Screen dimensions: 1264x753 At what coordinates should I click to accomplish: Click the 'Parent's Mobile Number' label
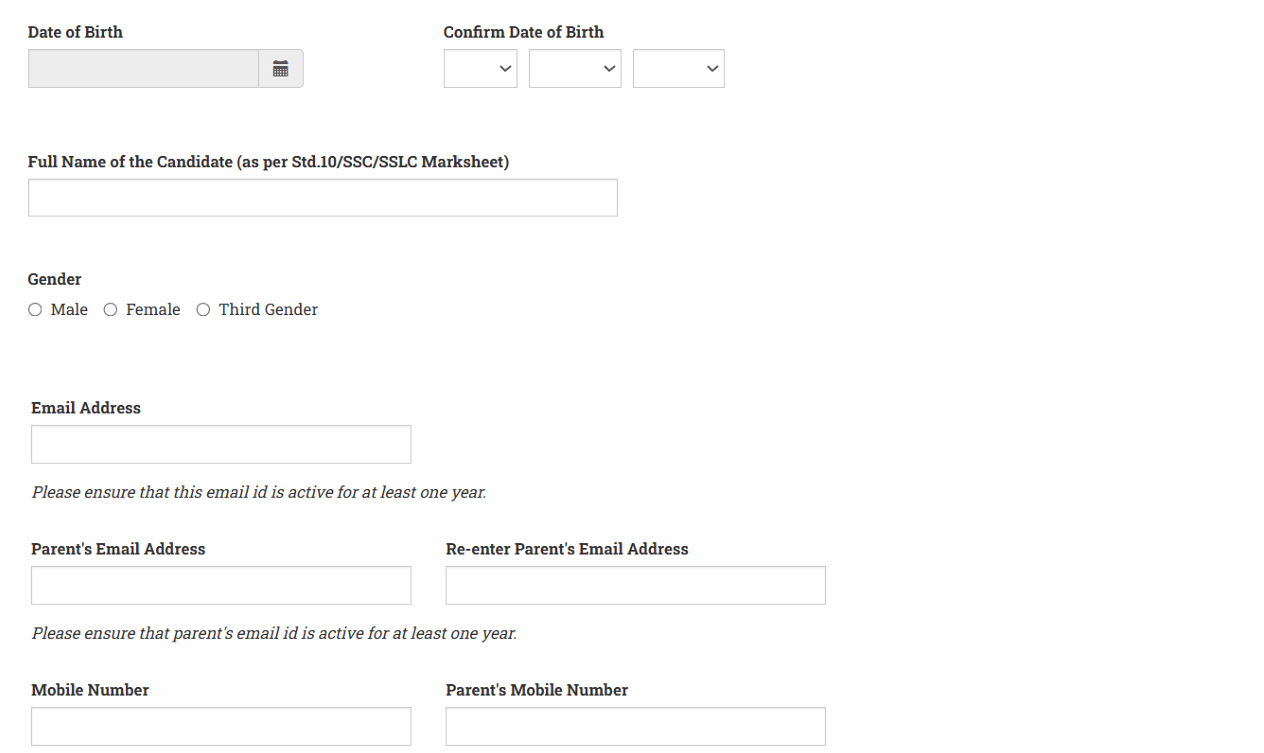coord(537,690)
